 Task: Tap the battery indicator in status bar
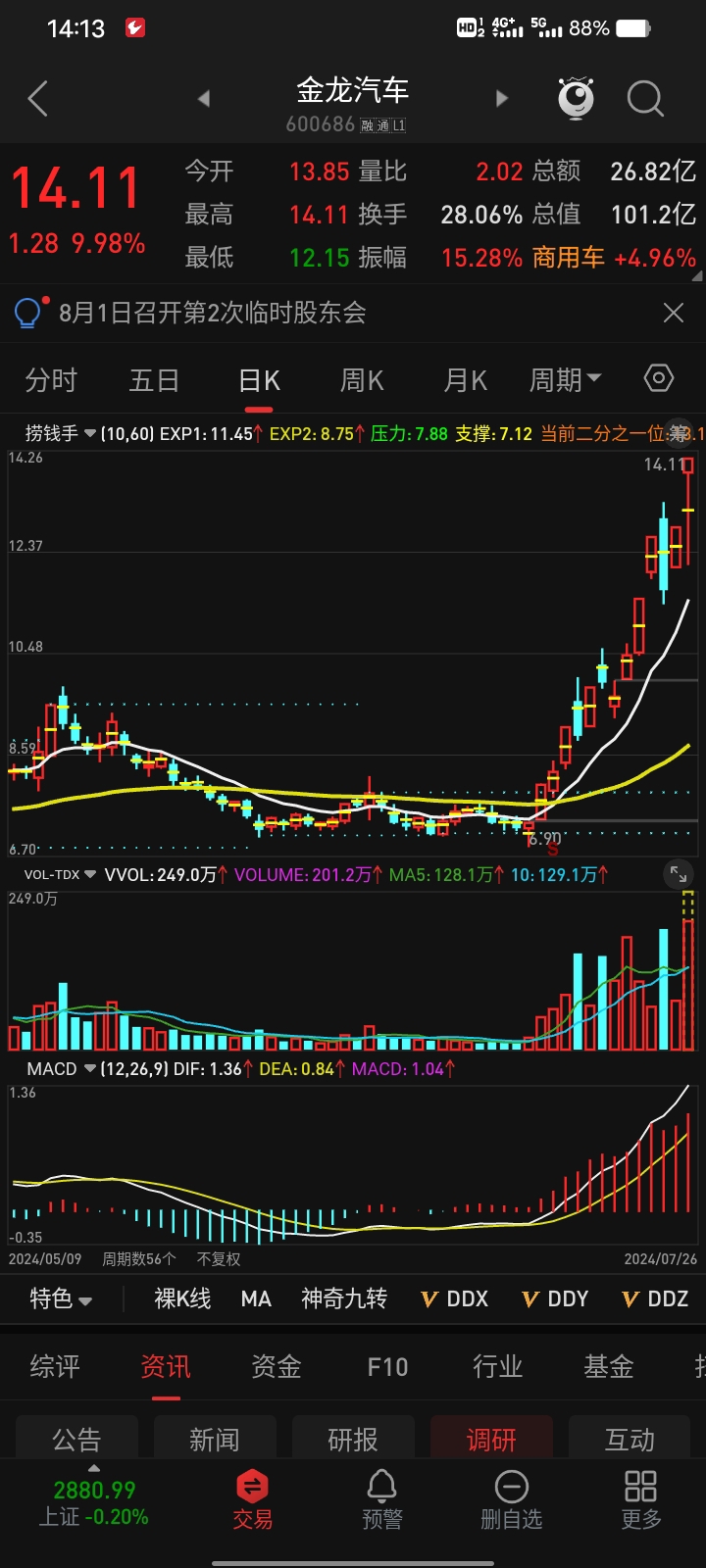point(632,28)
